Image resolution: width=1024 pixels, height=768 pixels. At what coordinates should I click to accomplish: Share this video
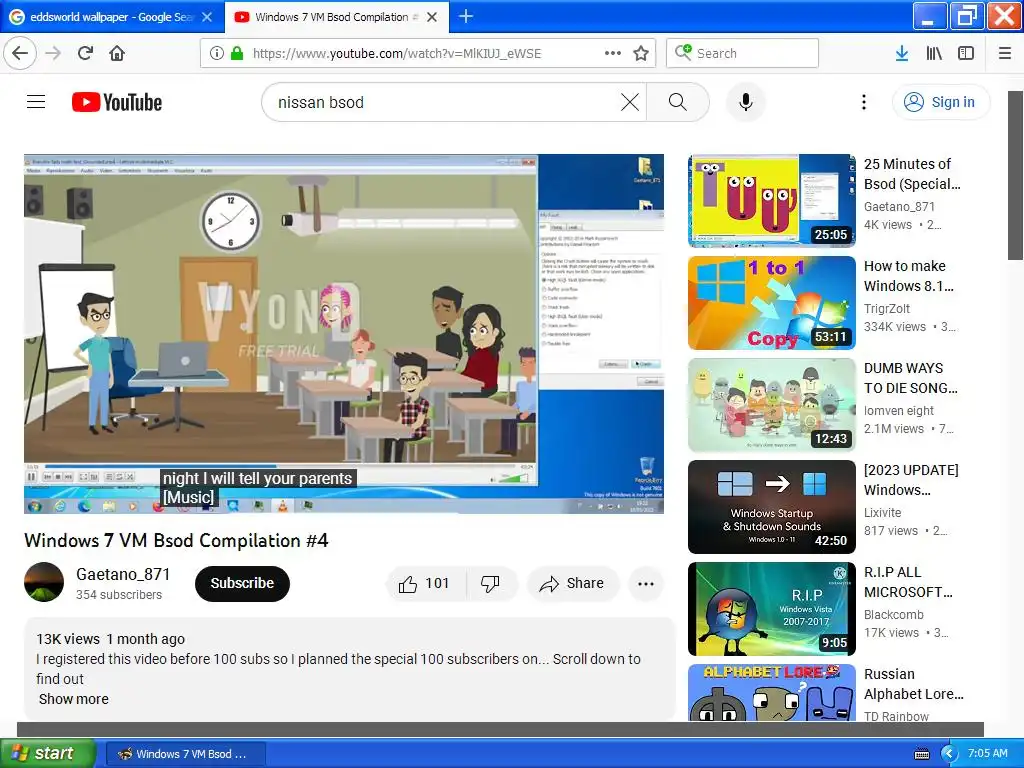tap(572, 583)
